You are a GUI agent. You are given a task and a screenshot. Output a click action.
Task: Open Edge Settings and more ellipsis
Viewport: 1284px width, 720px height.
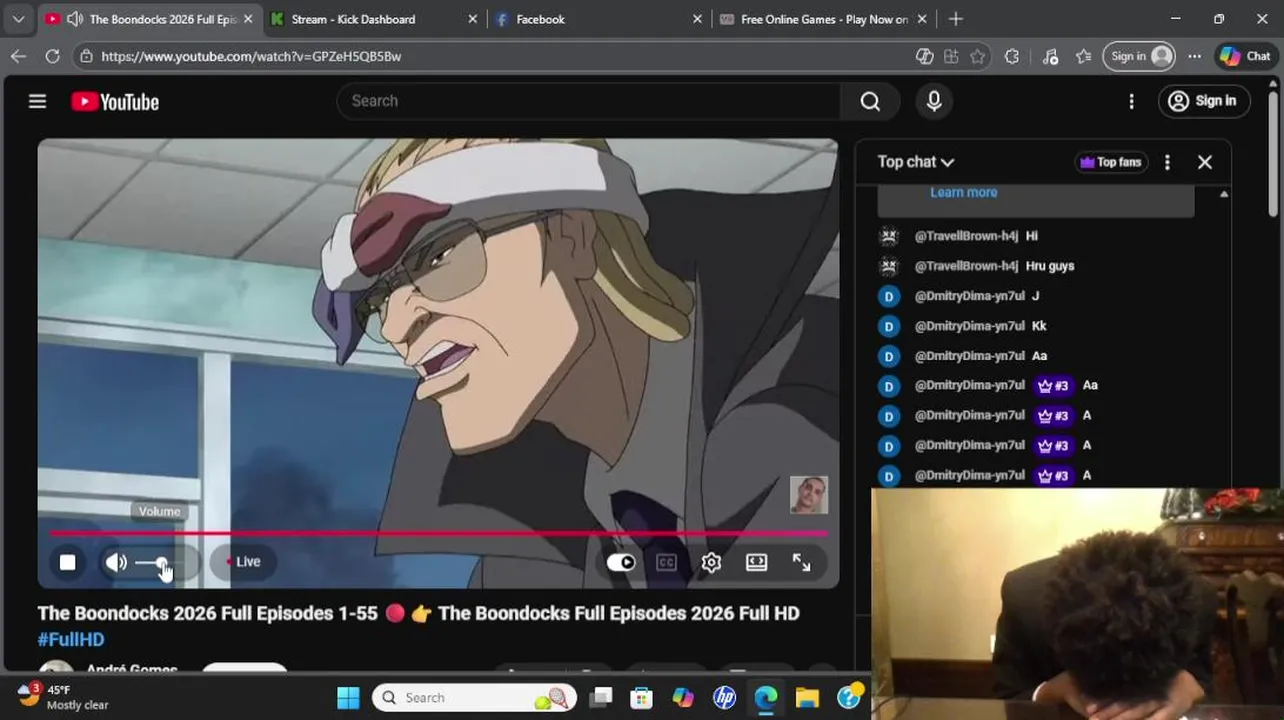coord(1194,56)
